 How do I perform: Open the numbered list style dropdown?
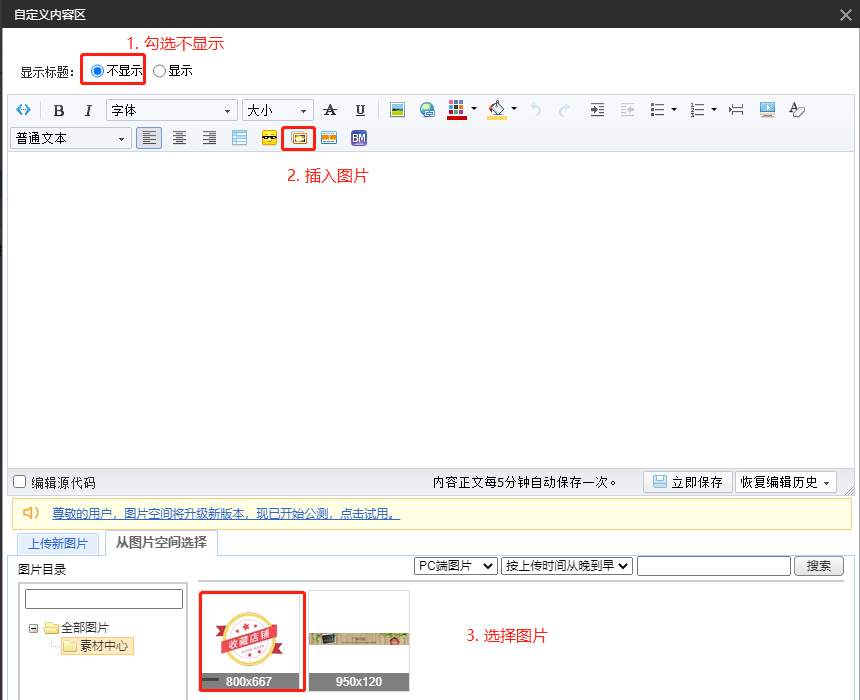tap(714, 110)
